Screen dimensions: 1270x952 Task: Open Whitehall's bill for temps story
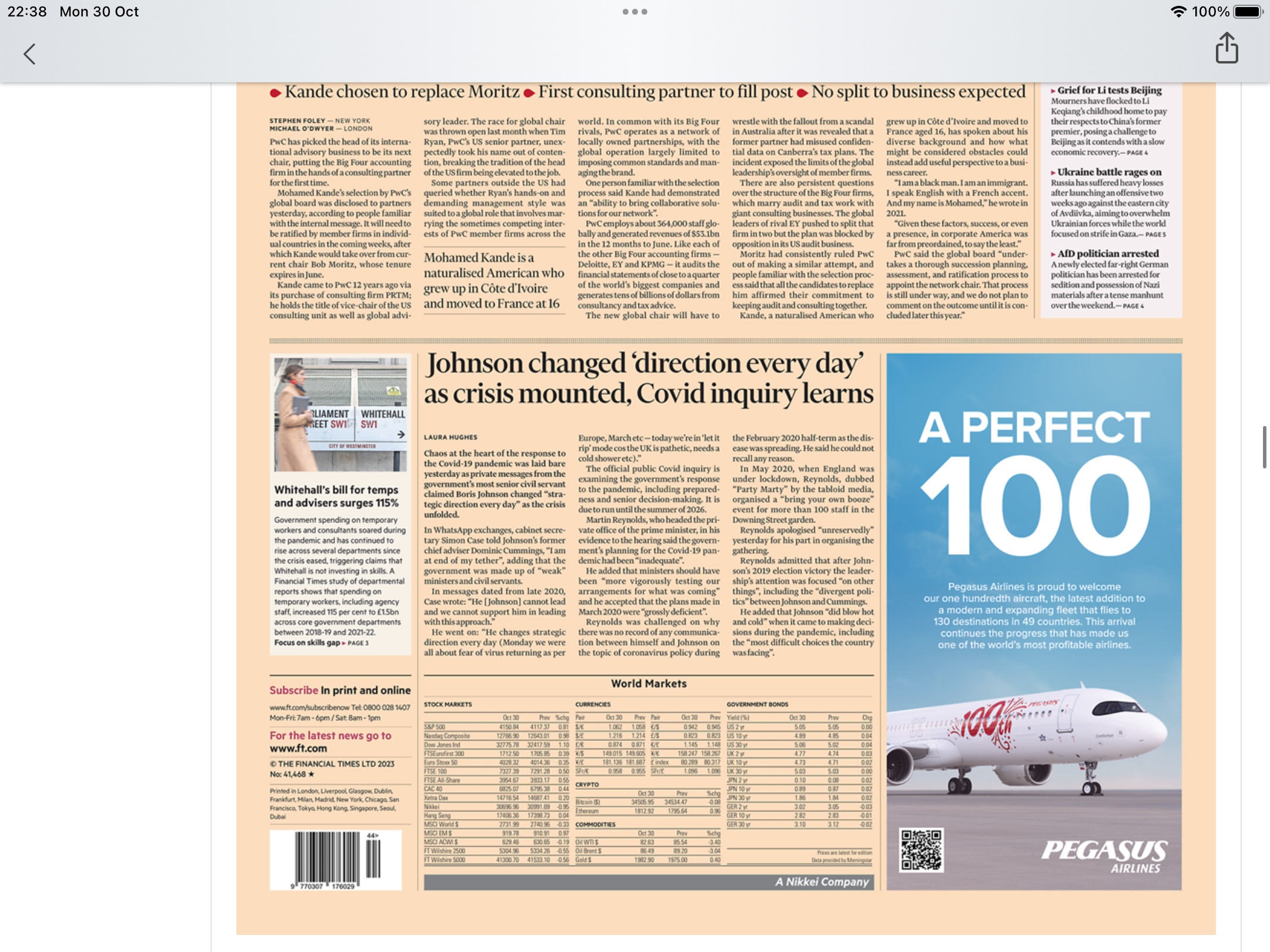pos(336,496)
